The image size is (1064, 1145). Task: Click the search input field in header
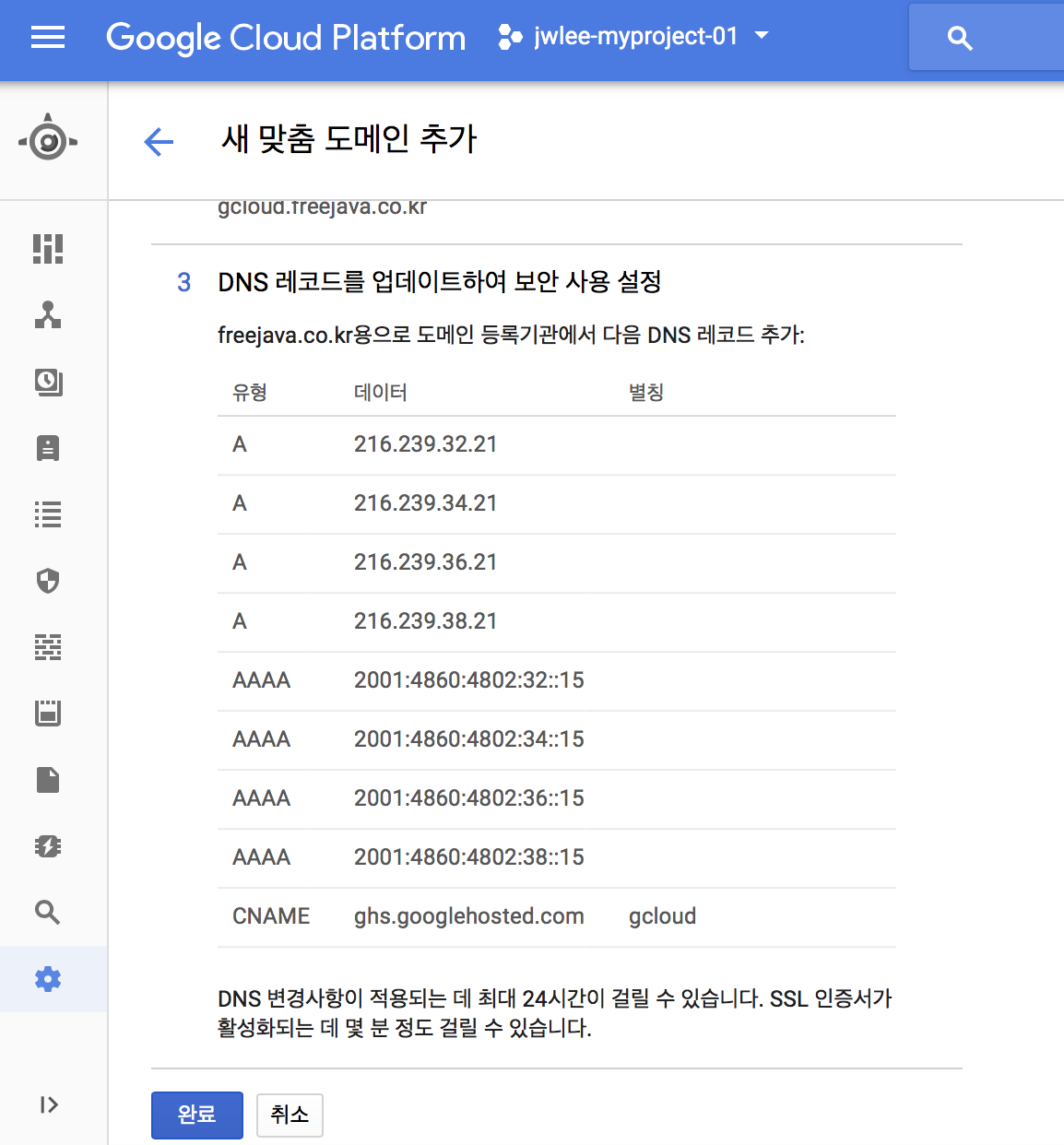pyautogui.click(x=987, y=38)
